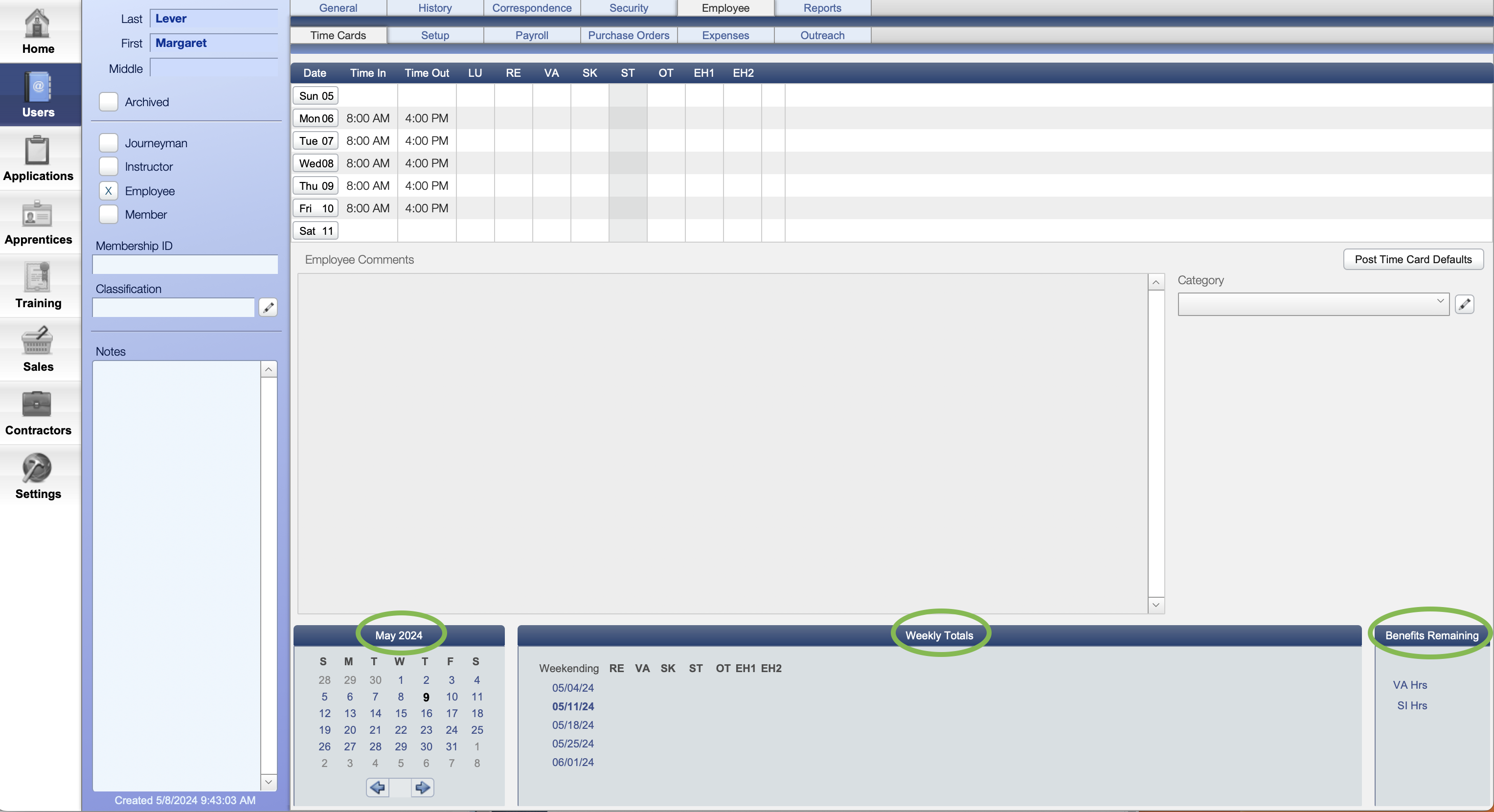Toggle the Archived checkbox

109,102
